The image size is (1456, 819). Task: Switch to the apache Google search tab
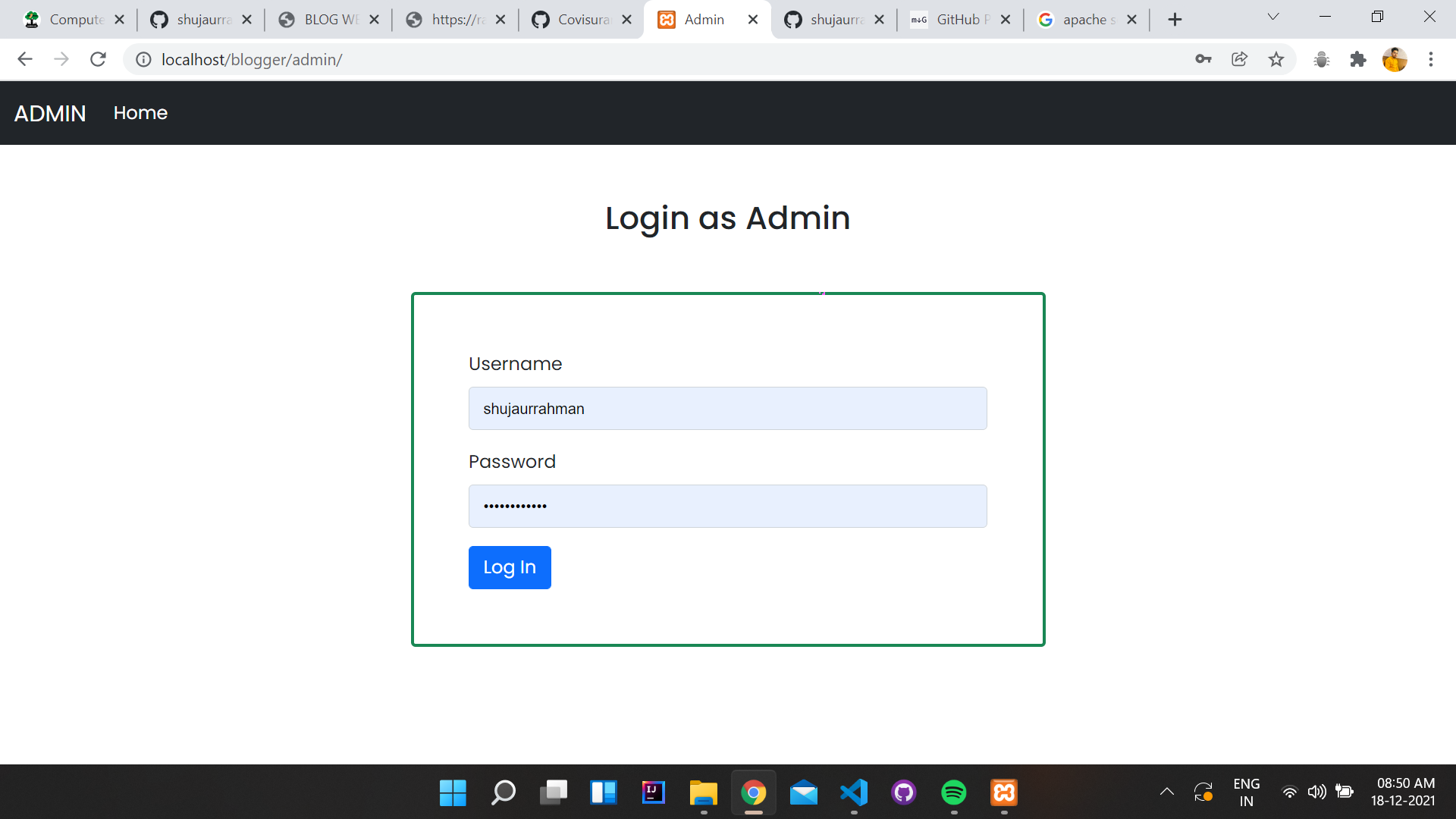pos(1084,20)
